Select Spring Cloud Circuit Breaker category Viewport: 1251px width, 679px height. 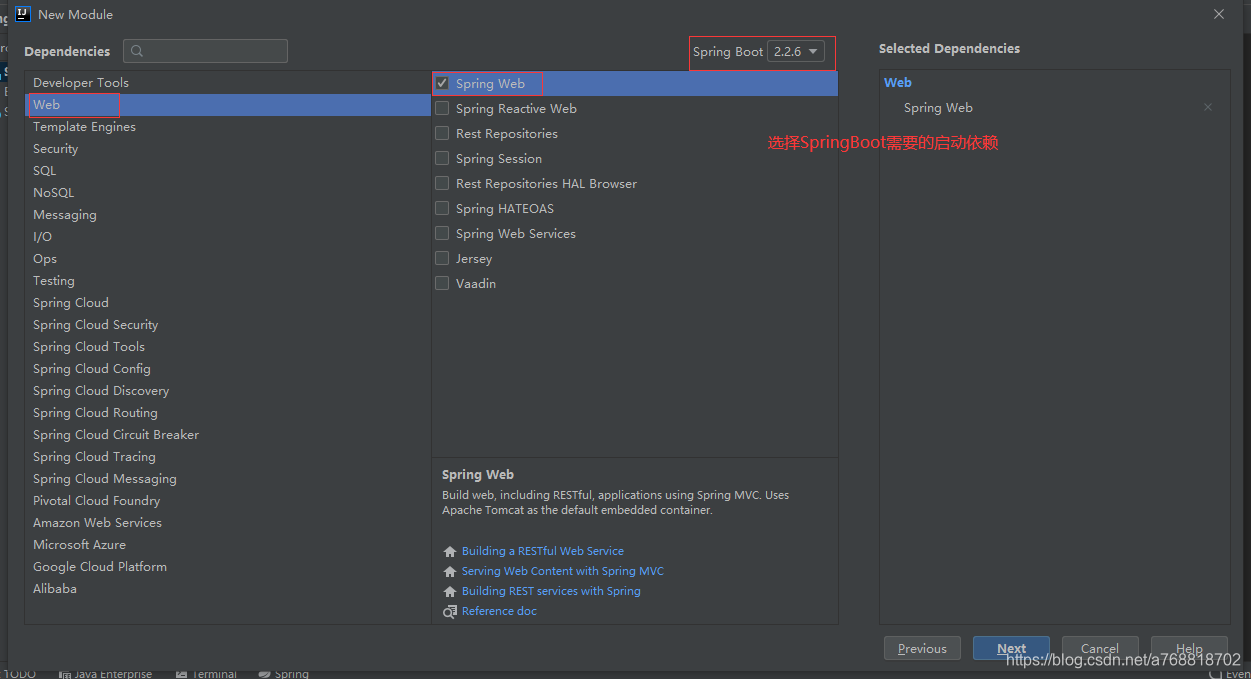click(x=228, y=435)
